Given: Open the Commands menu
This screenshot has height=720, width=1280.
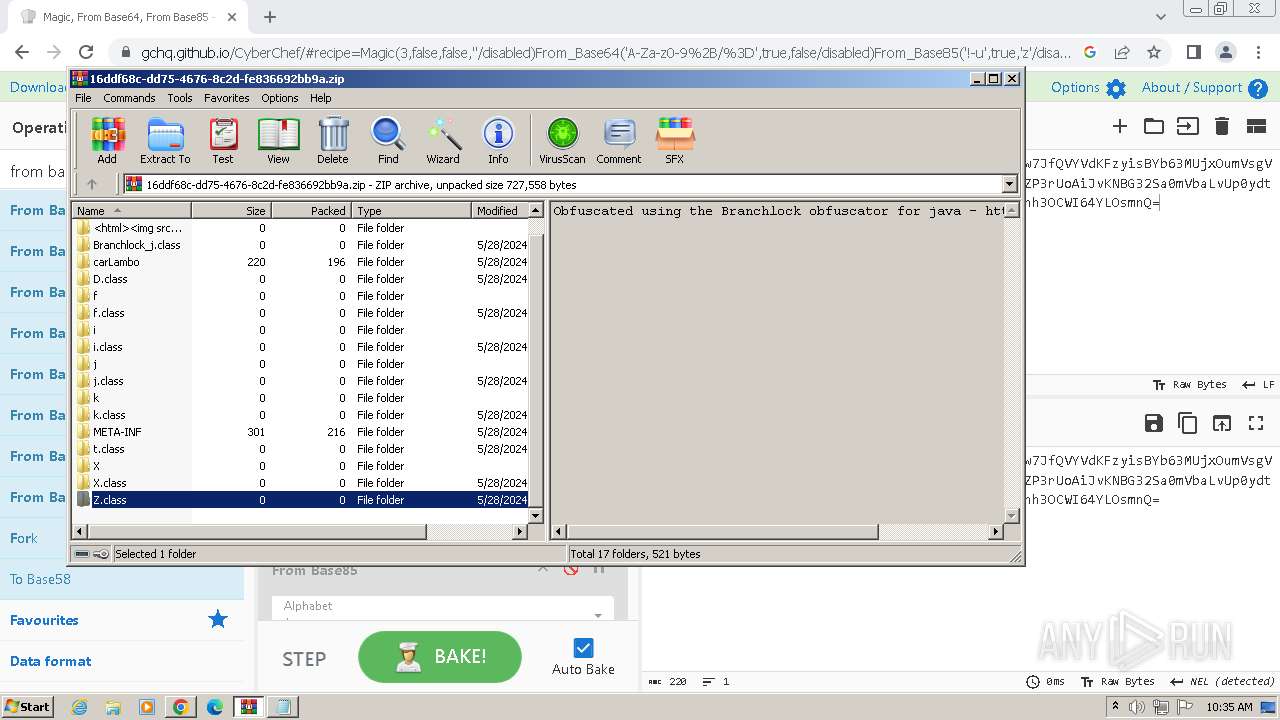Looking at the screenshot, I should pos(129,98).
